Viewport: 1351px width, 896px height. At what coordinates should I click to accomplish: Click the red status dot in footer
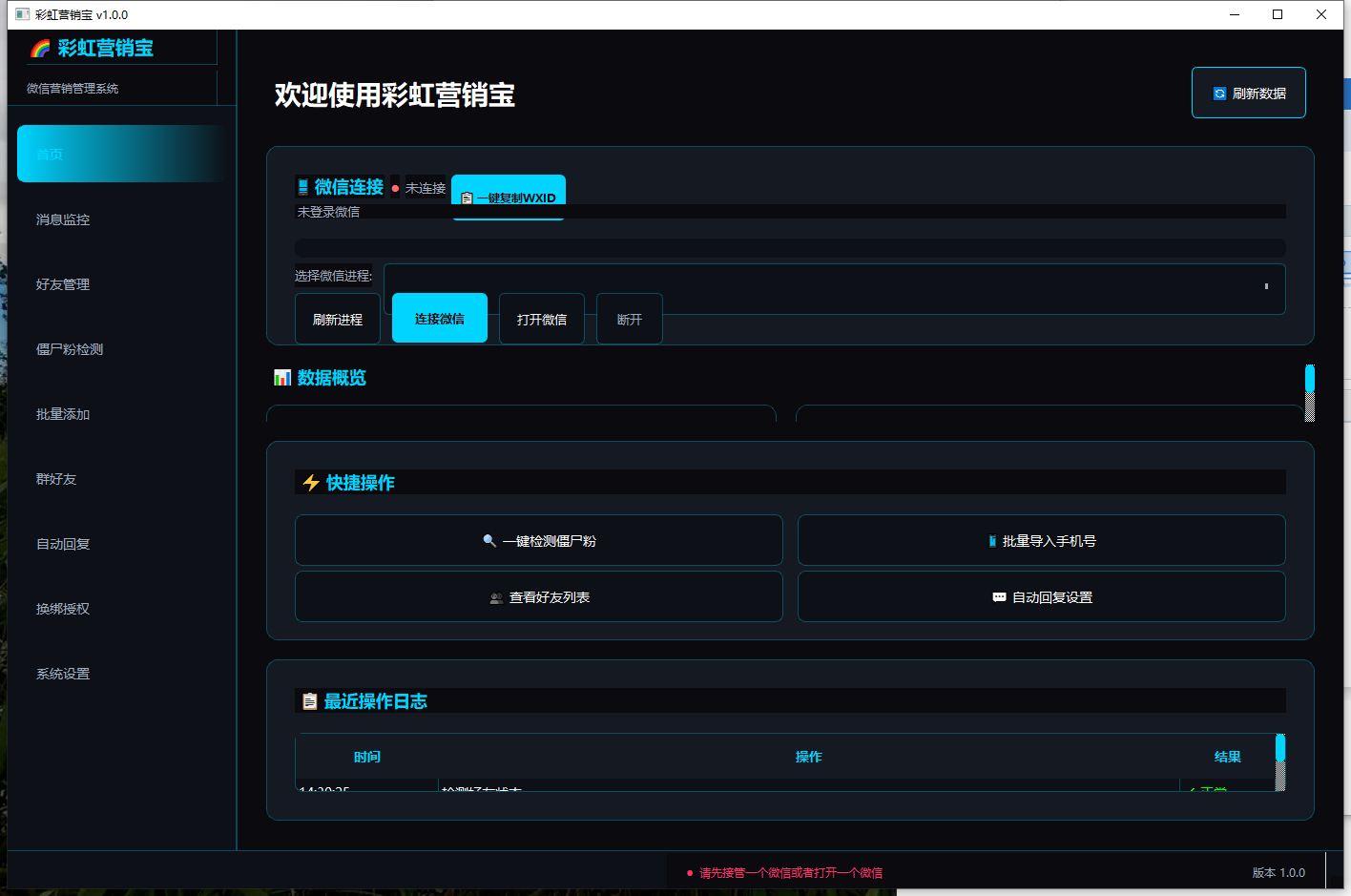[x=690, y=873]
